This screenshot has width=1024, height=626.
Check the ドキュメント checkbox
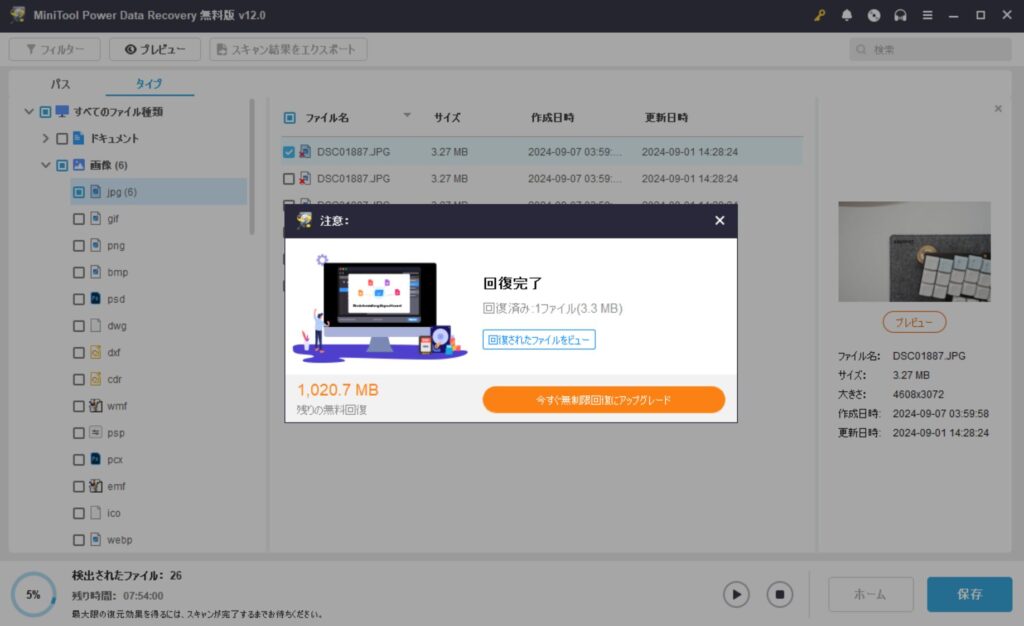click(x=62, y=138)
